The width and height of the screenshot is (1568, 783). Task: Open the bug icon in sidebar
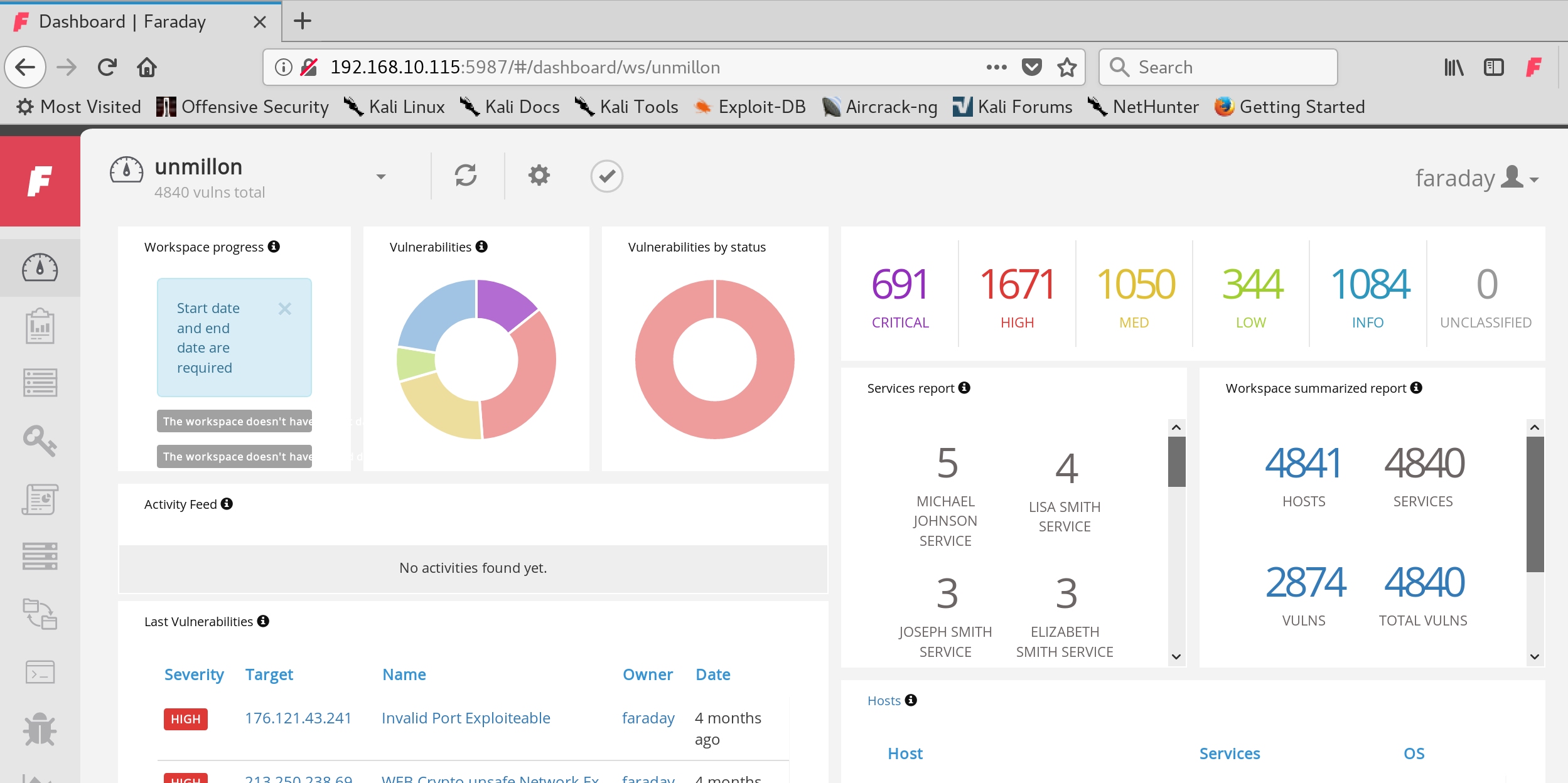40,729
